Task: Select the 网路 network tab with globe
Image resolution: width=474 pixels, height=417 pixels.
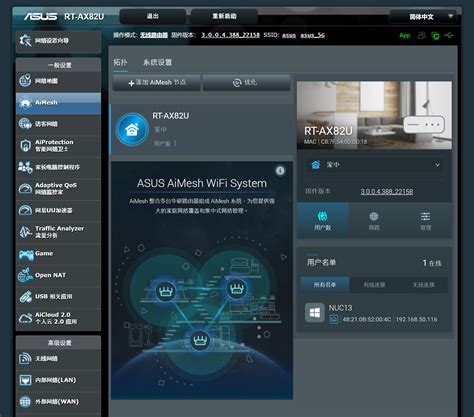Action: pos(374,220)
